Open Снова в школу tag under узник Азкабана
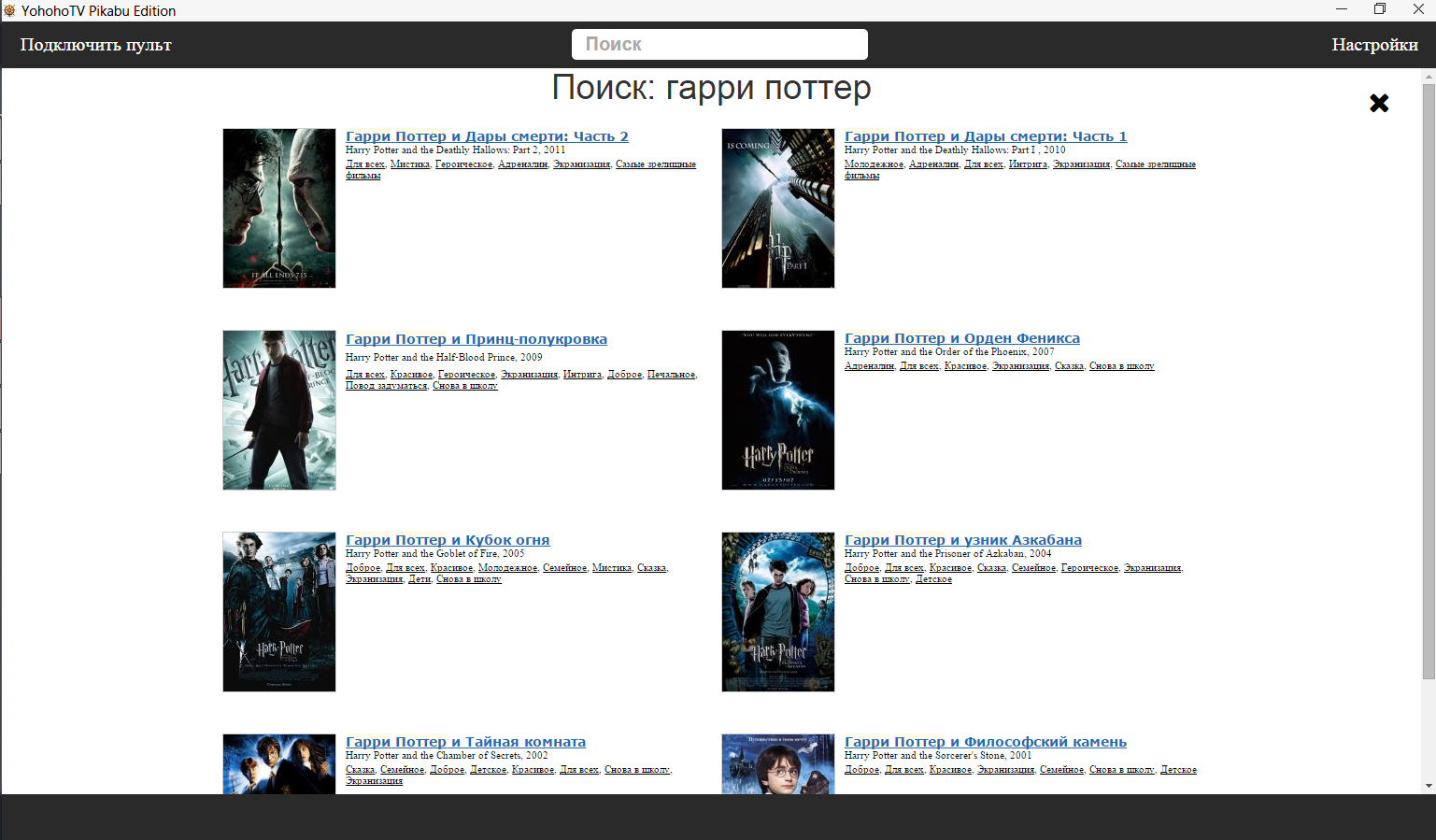 (x=876, y=579)
